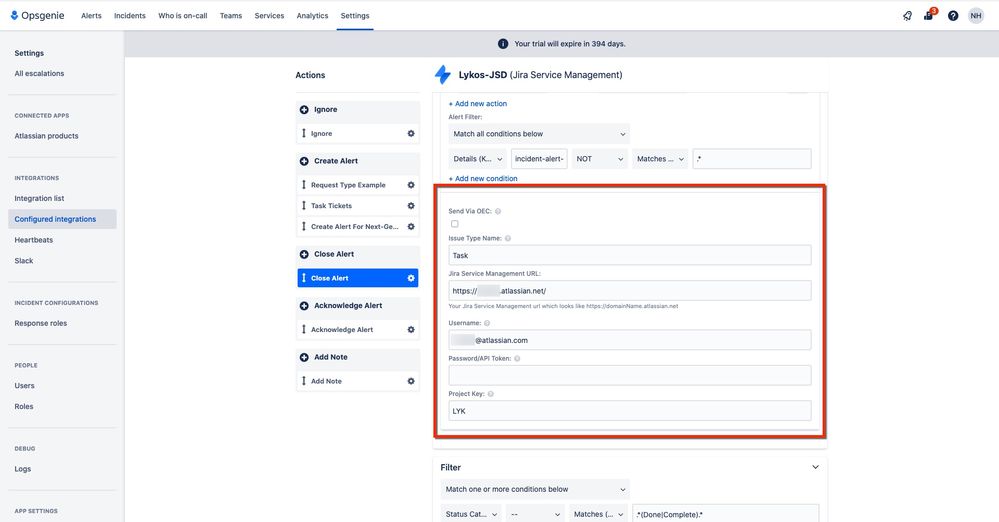Select Configured integrations in sidebar
Viewport: 999px width, 522px height.
pyautogui.click(x=62, y=219)
